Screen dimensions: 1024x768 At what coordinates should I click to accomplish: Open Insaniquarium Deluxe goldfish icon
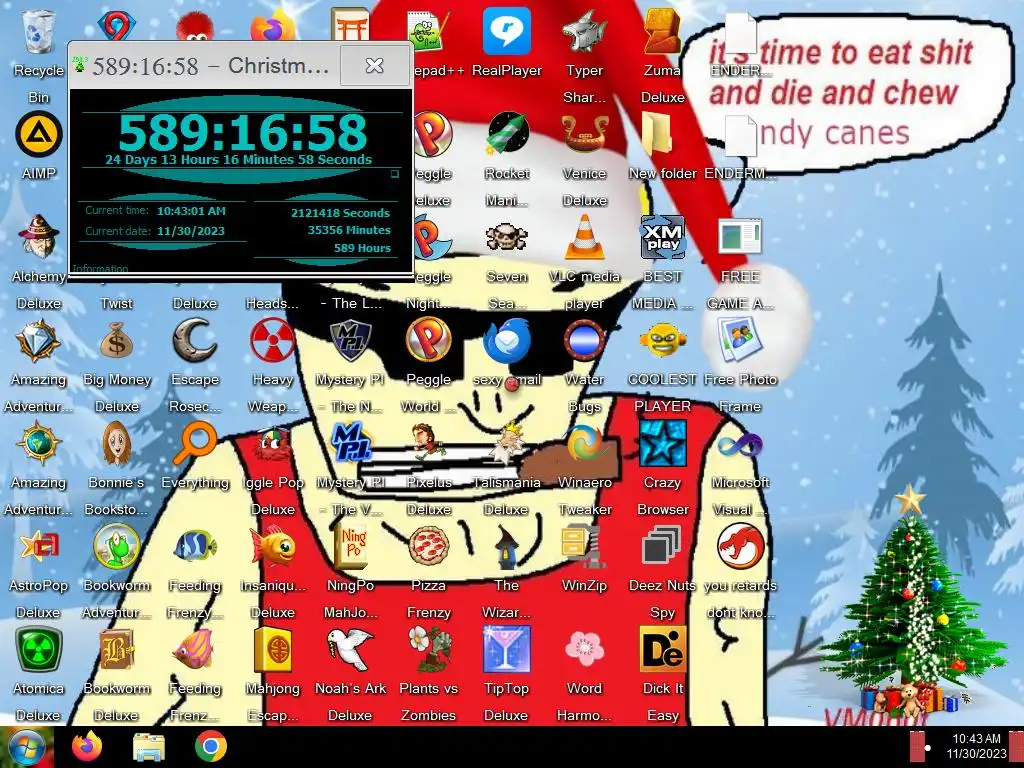272,546
